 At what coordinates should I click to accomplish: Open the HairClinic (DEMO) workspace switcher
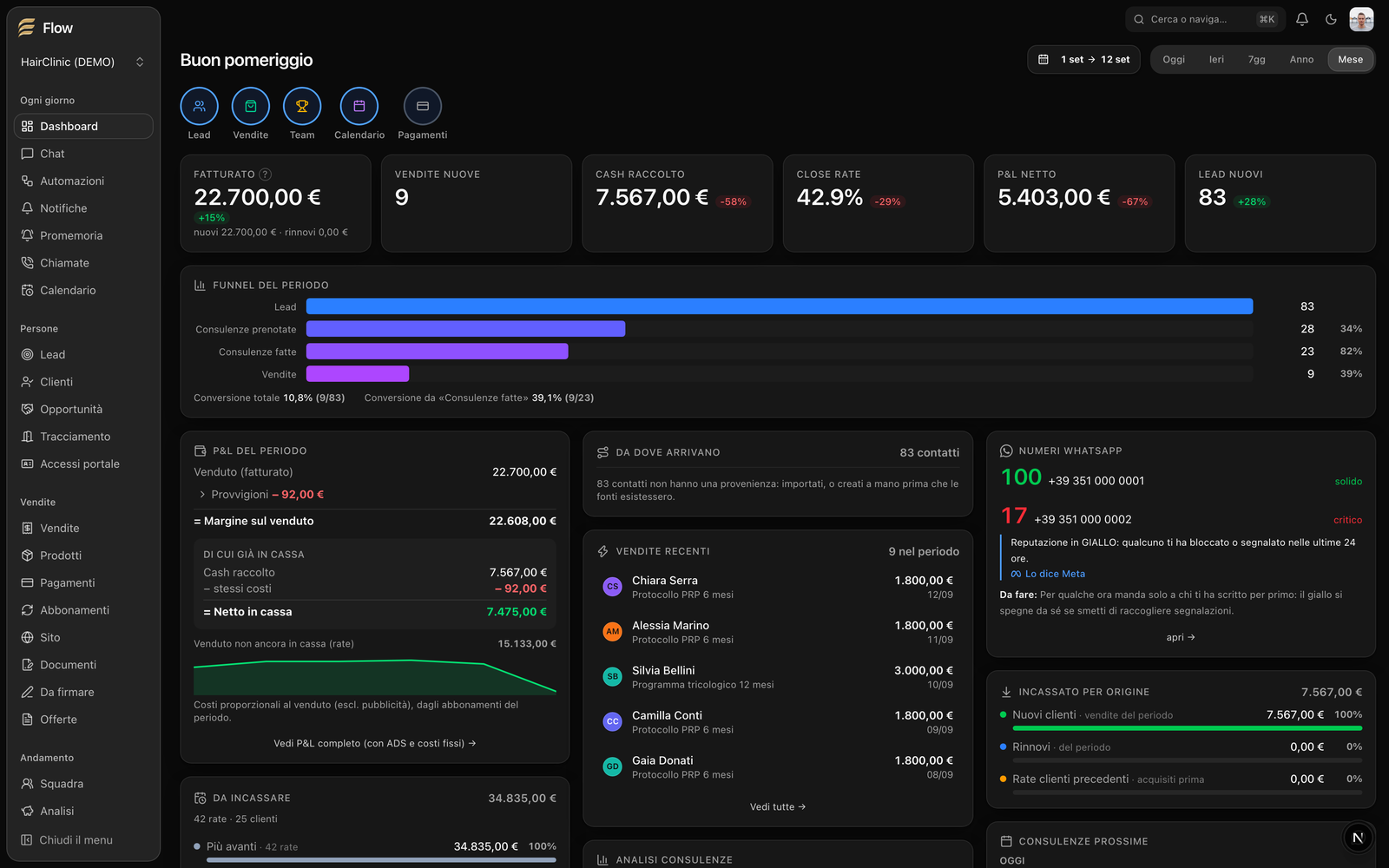coord(83,62)
